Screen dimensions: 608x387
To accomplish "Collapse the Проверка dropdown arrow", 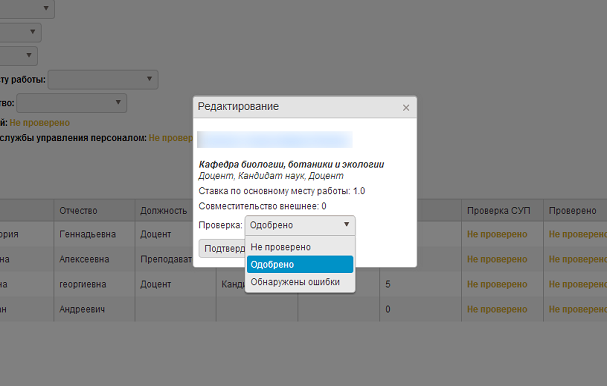I will [346, 225].
